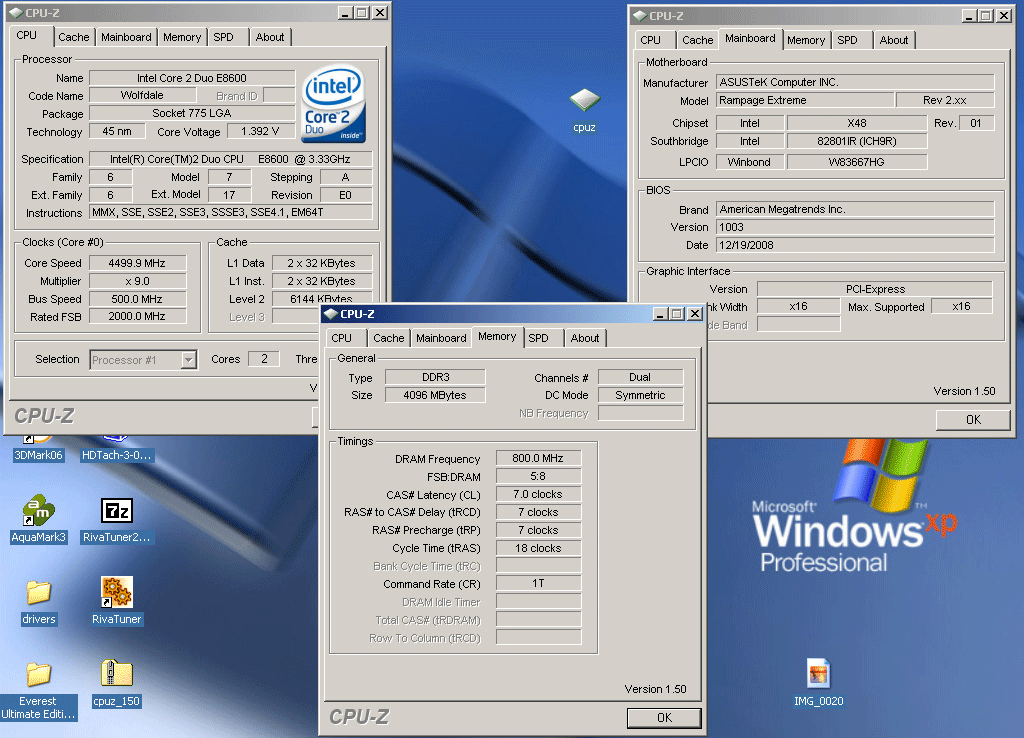Viewport: 1024px width, 738px height.
Task: Open the RivaTuner2 7z archive icon
Action: click(117, 512)
